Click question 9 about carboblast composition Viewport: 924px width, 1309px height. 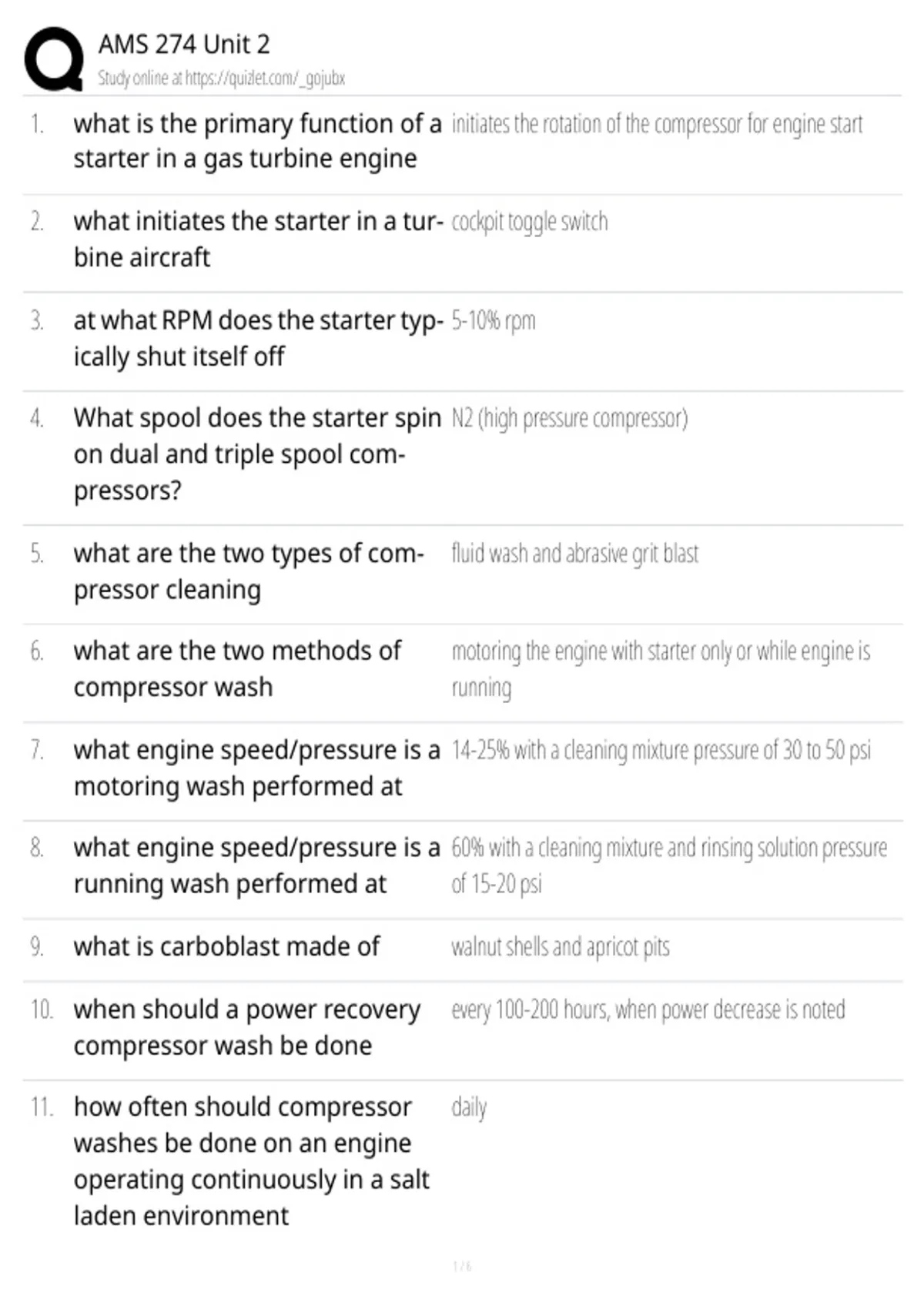pyautogui.click(x=226, y=946)
